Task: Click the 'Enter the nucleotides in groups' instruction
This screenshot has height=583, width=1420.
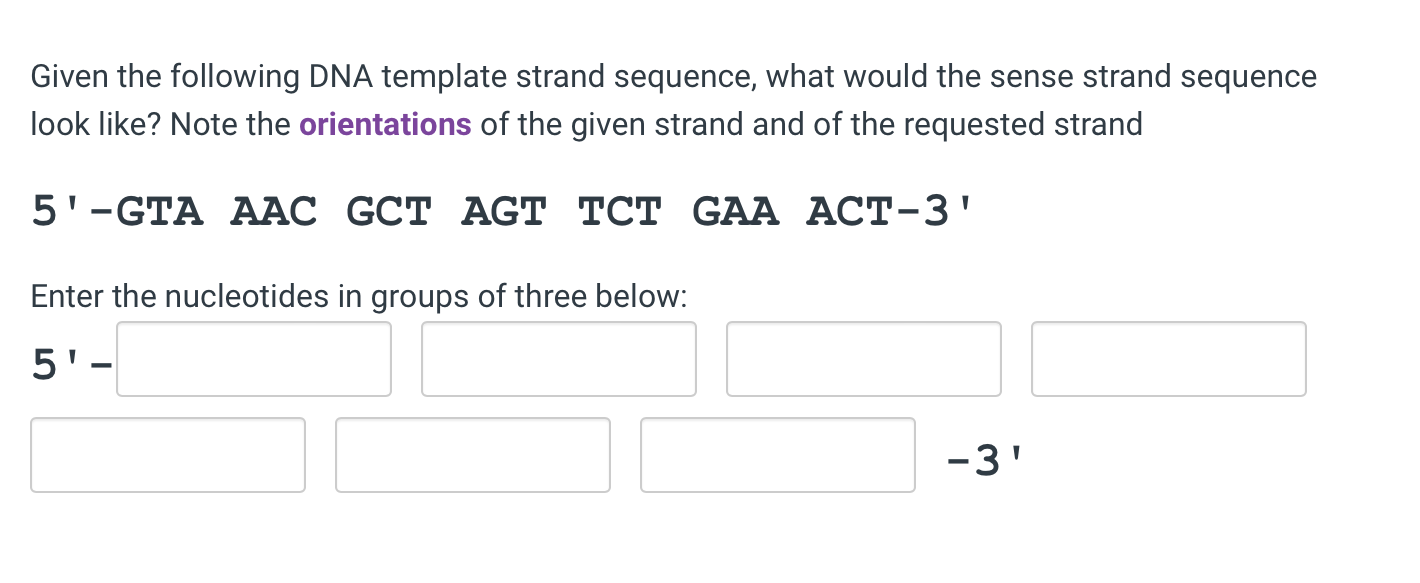Action: click(x=360, y=297)
